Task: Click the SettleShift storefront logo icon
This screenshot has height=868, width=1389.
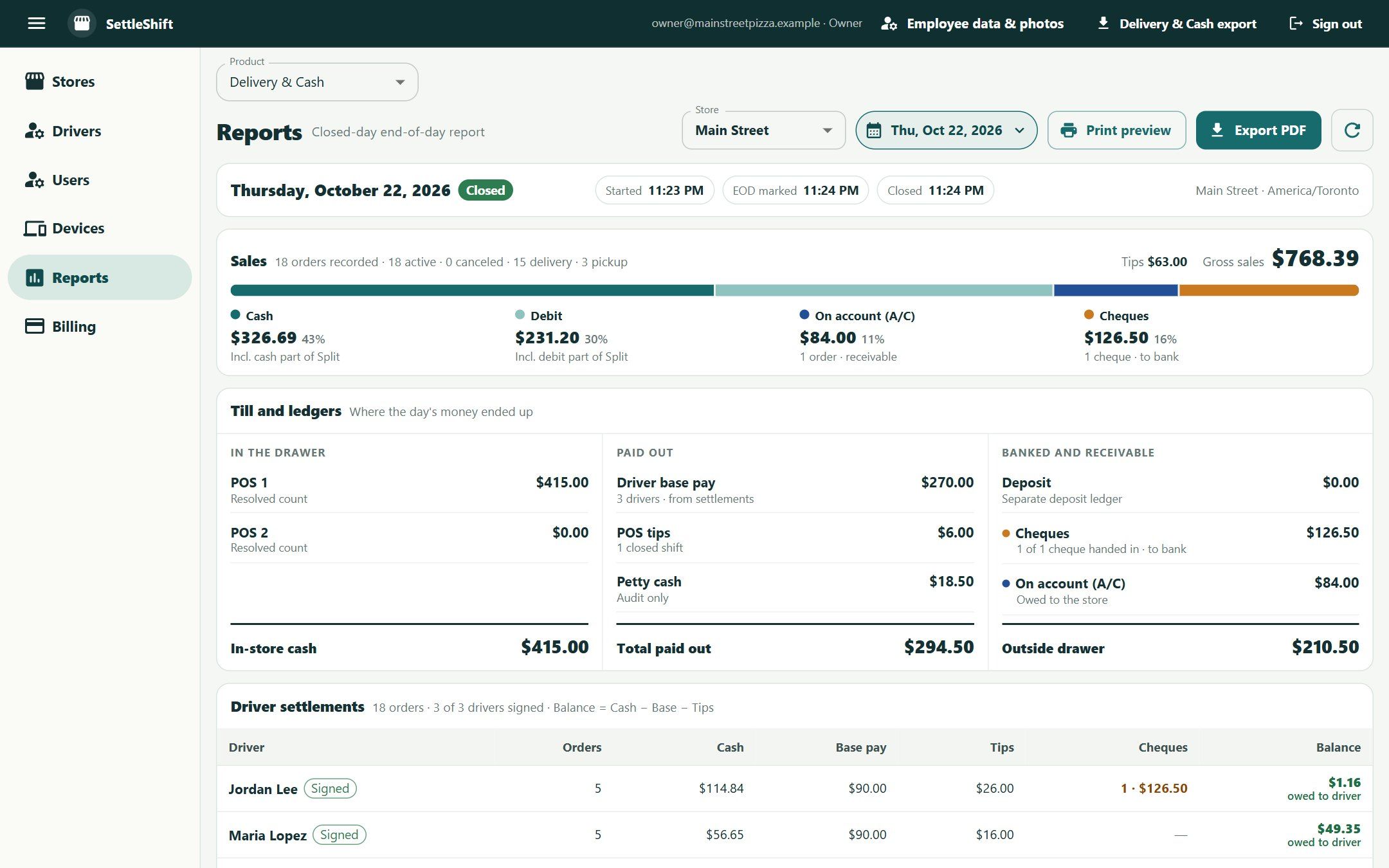Action: click(82, 24)
